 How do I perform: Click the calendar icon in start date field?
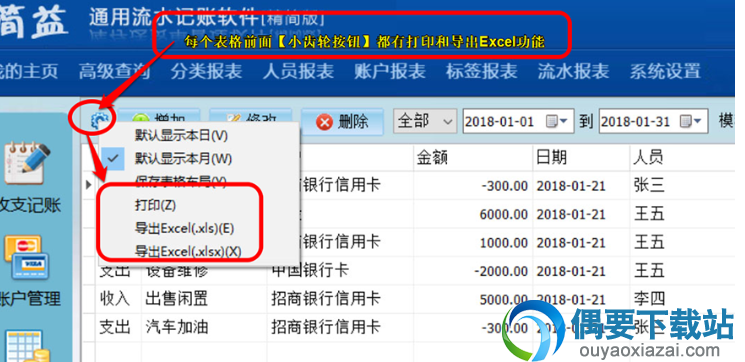tap(551, 121)
